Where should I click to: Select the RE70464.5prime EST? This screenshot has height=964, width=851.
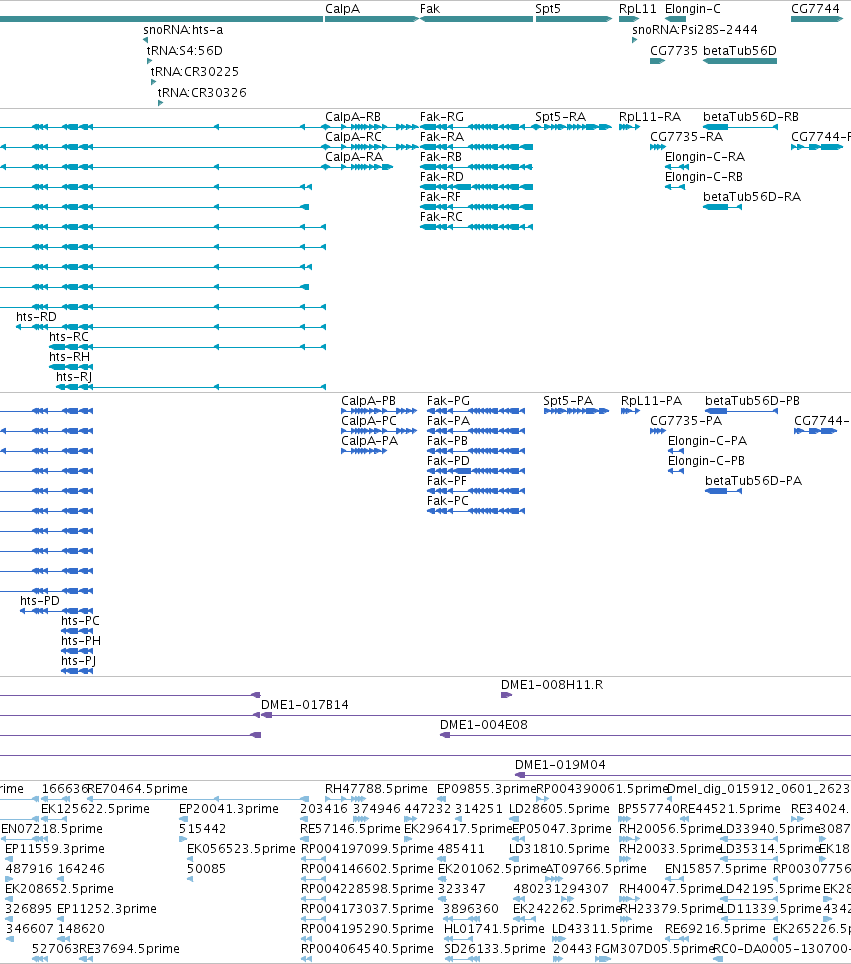[x=197, y=799]
